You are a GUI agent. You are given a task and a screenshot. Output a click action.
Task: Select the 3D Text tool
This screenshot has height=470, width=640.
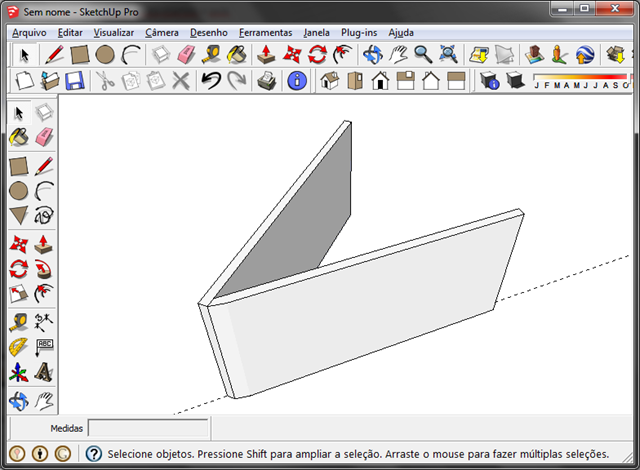click(x=44, y=372)
